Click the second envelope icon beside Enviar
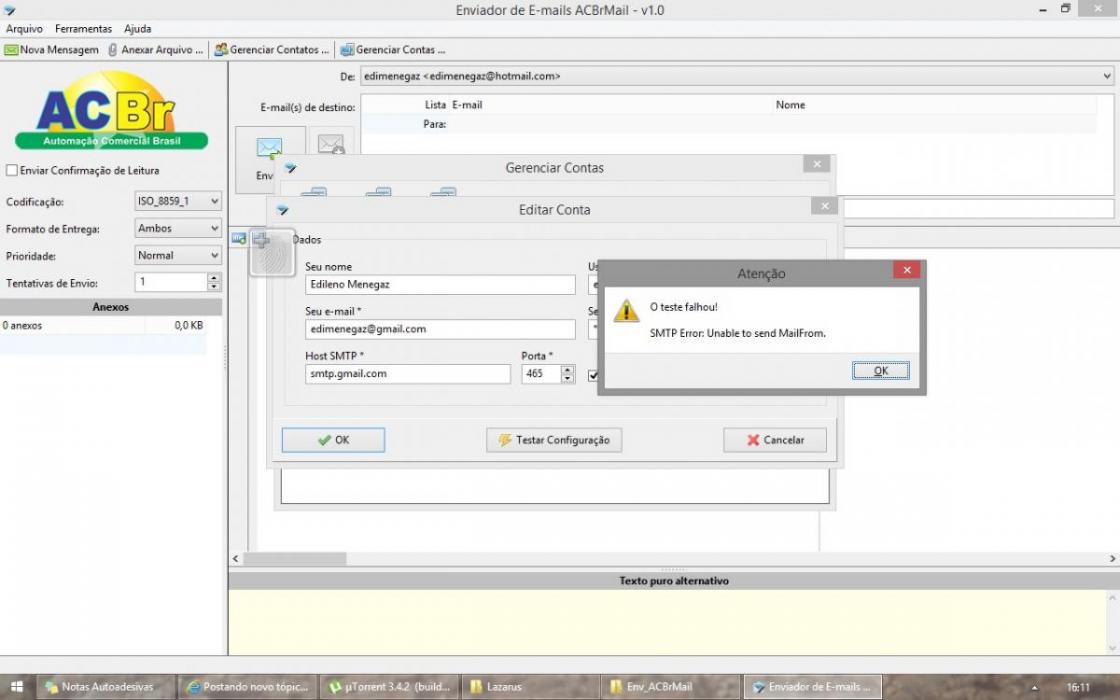 (x=331, y=144)
